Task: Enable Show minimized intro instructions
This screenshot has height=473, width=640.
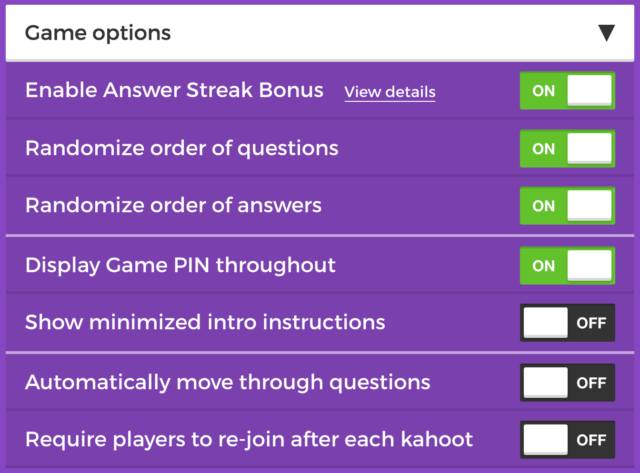Action: [566, 323]
